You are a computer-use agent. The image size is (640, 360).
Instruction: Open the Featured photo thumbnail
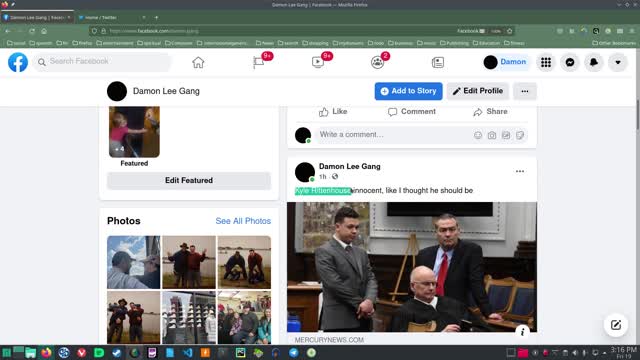click(x=134, y=131)
